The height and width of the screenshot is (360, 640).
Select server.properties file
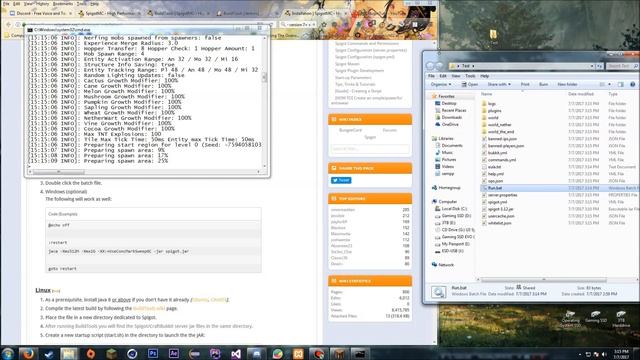pos(502,195)
